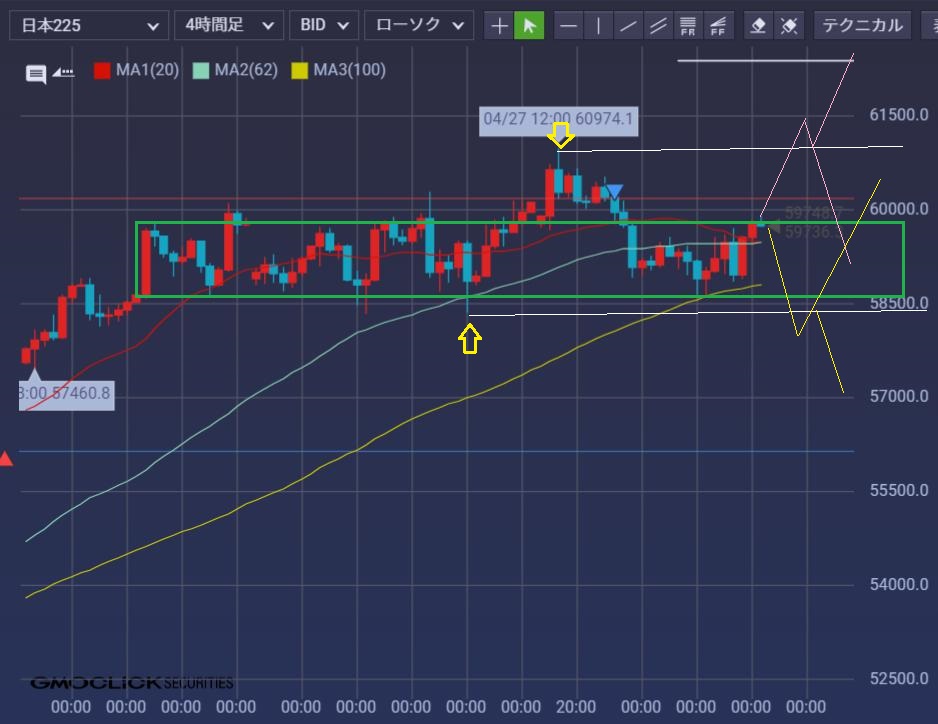Image resolution: width=938 pixels, height=724 pixels.
Task: Pick the Fibonacci retracement FR tool
Action: (687, 25)
